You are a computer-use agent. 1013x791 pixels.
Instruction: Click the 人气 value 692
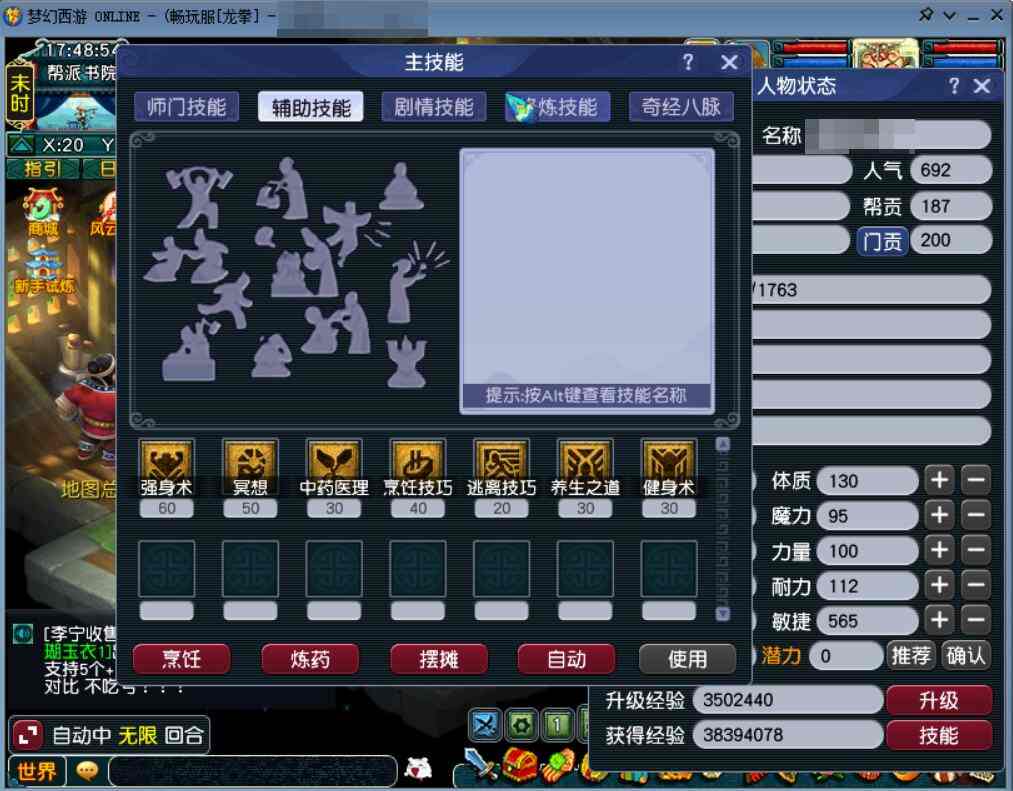pos(951,170)
